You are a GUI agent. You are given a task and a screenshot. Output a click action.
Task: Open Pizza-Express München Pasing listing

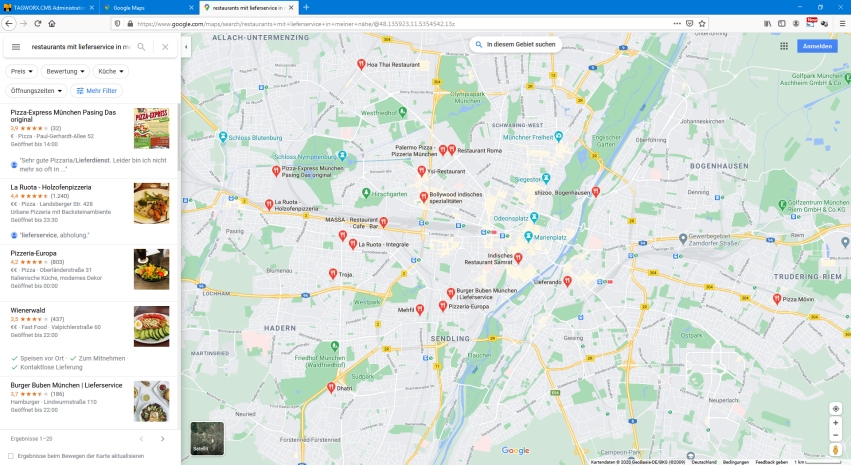tap(63, 116)
